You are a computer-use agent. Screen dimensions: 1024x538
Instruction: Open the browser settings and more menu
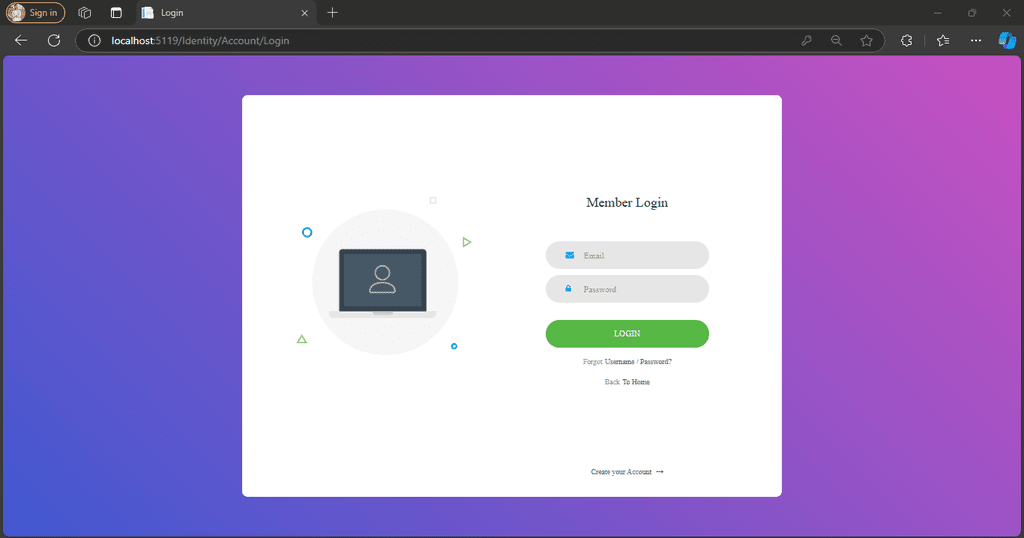(x=976, y=40)
